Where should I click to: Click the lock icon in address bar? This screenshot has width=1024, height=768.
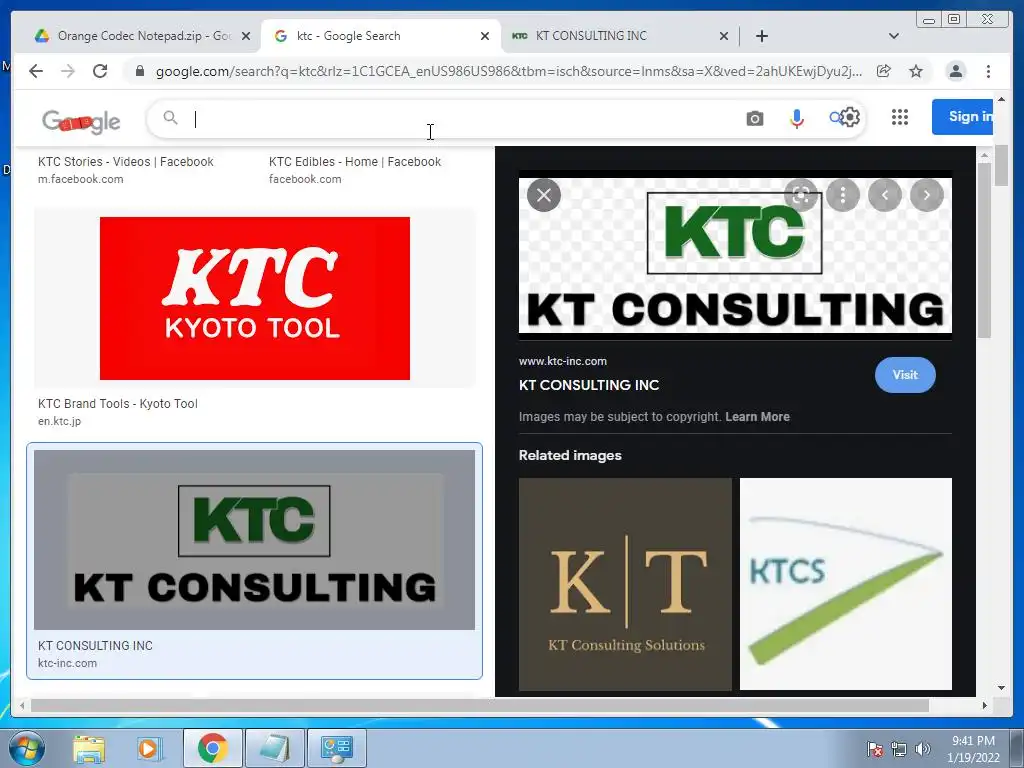tap(140, 71)
